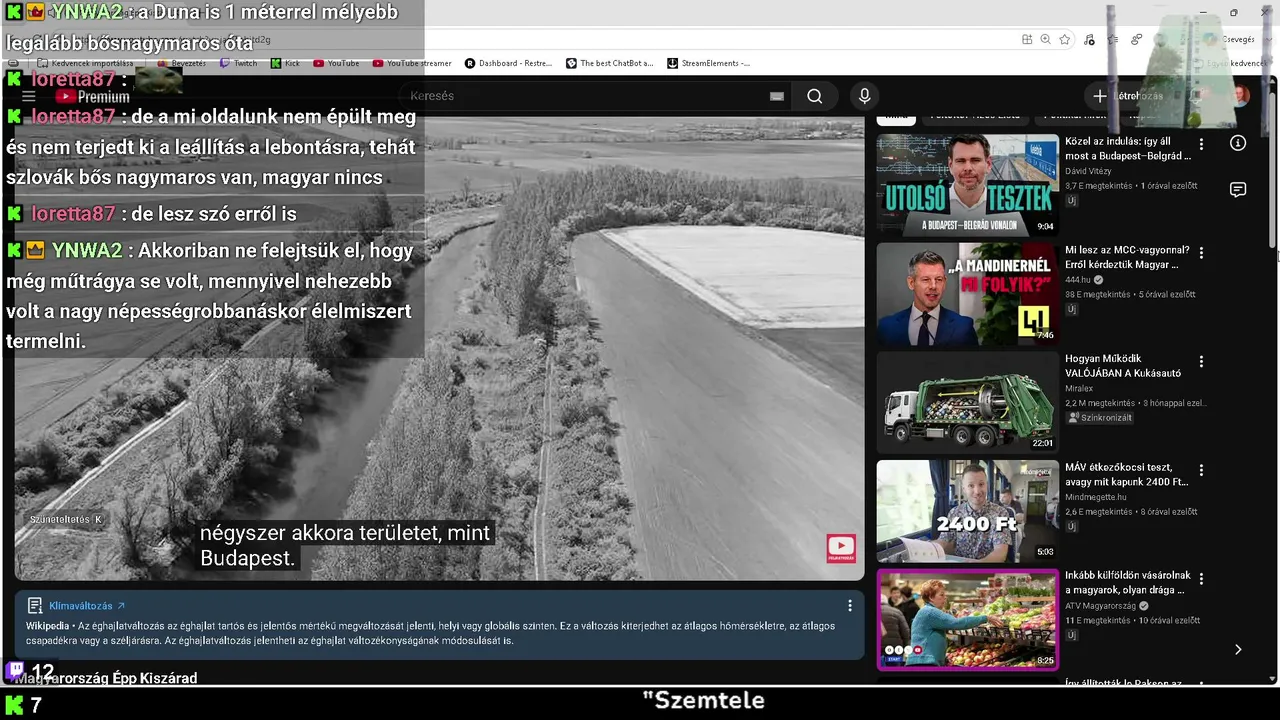Open the Dashboard - Restre... bookmark
This screenshot has height=720, width=1280.
(x=508, y=63)
